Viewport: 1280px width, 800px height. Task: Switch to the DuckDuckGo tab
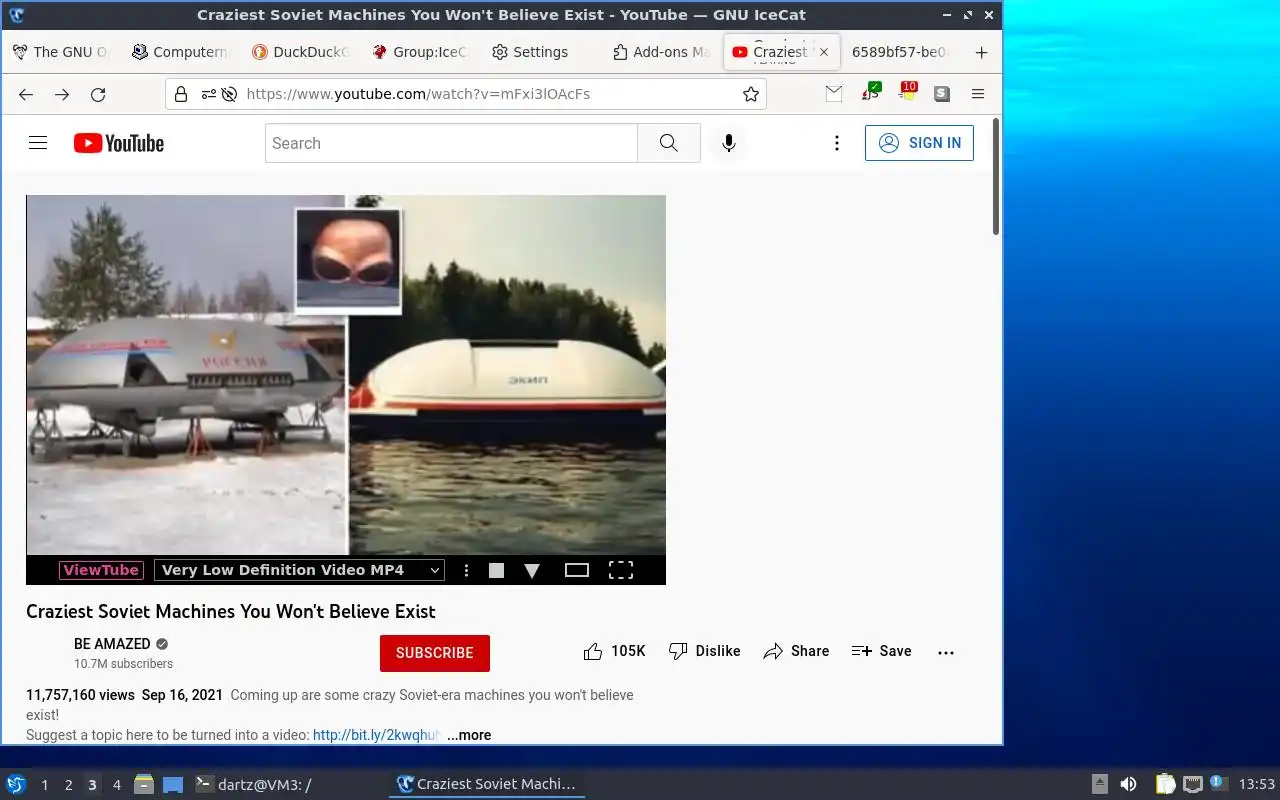(301, 52)
